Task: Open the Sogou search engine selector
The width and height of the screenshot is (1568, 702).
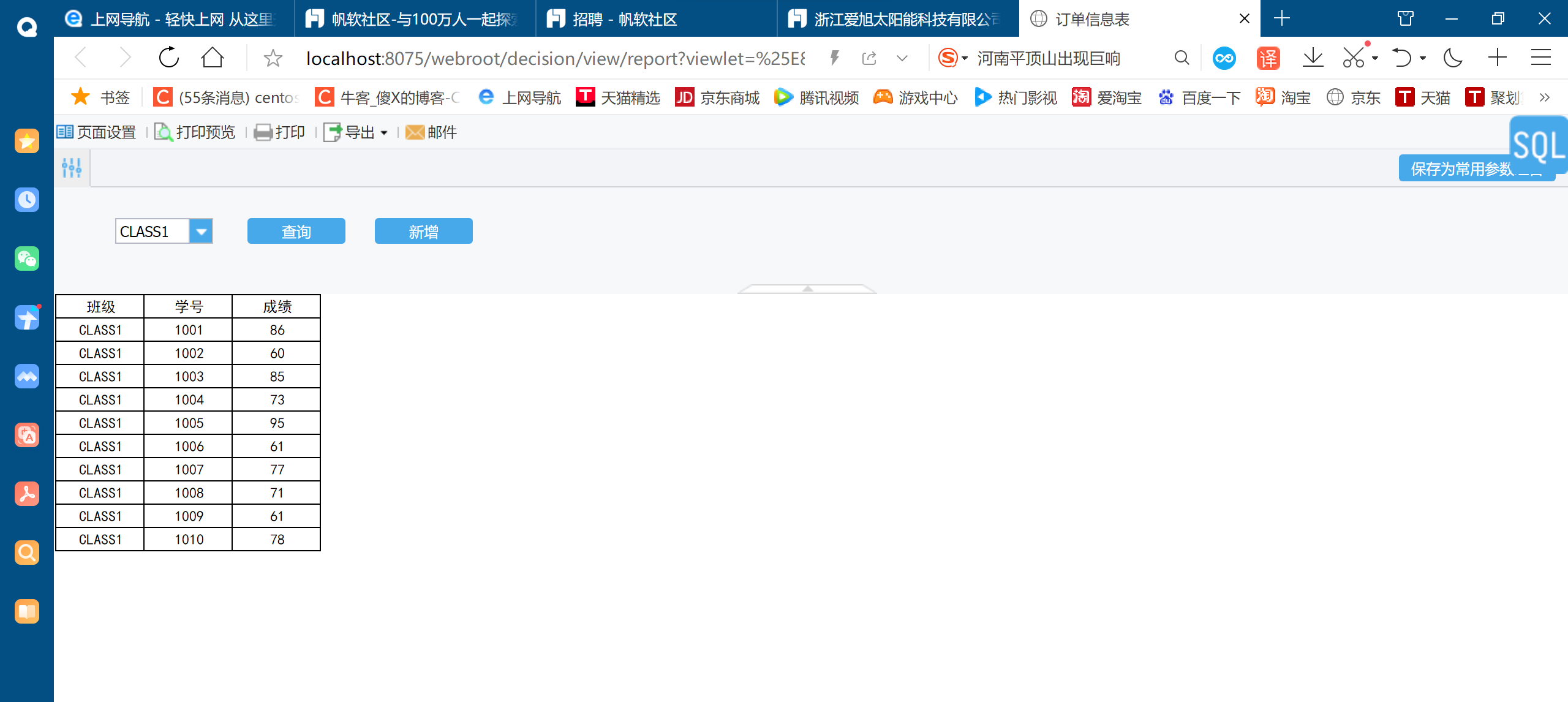Action: click(953, 58)
